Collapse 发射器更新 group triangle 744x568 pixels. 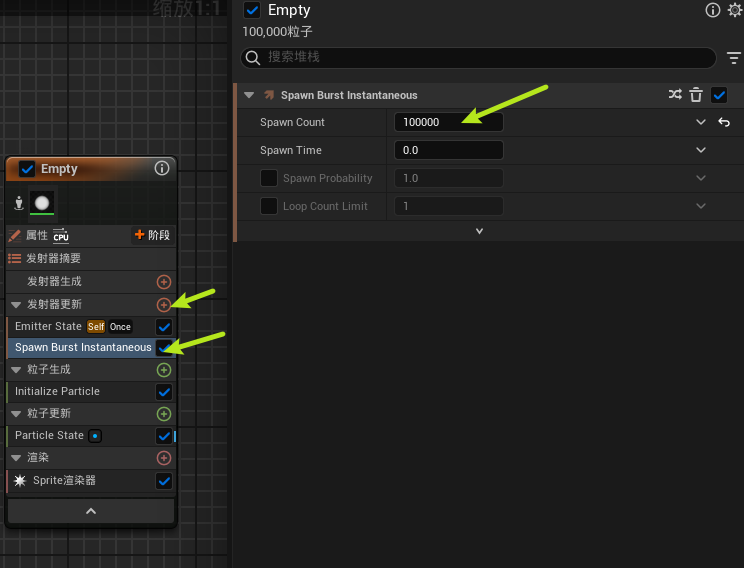(x=16, y=305)
